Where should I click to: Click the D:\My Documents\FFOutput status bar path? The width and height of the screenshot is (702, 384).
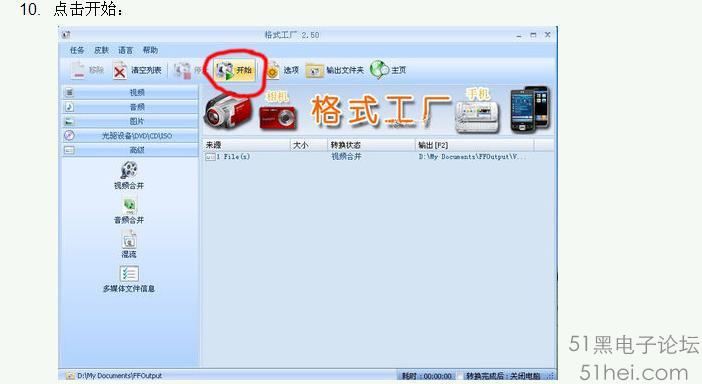[119, 376]
